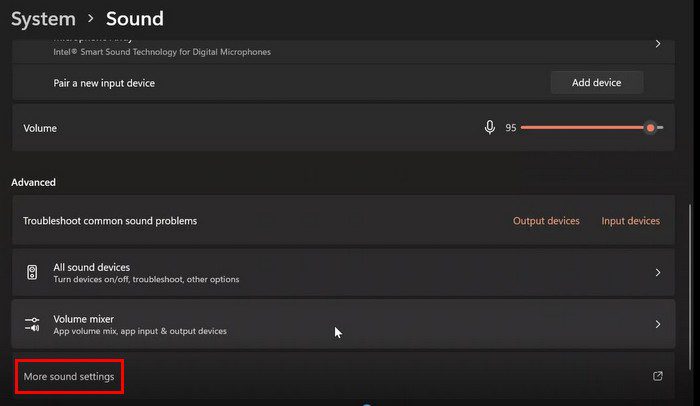700x406 pixels.
Task: Expand the All sound devices chevron
Action: click(657, 272)
